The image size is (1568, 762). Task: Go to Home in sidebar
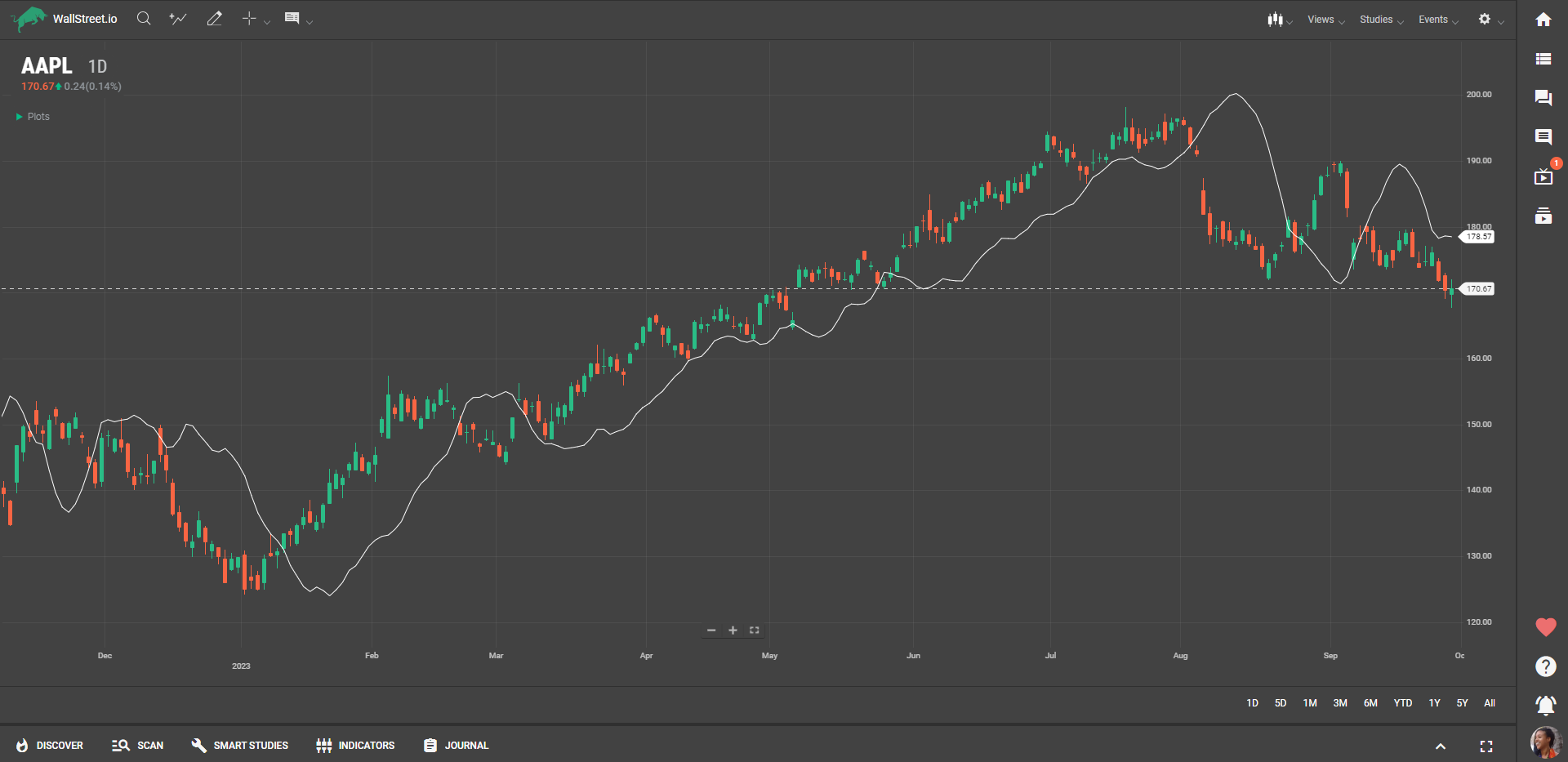(x=1543, y=20)
